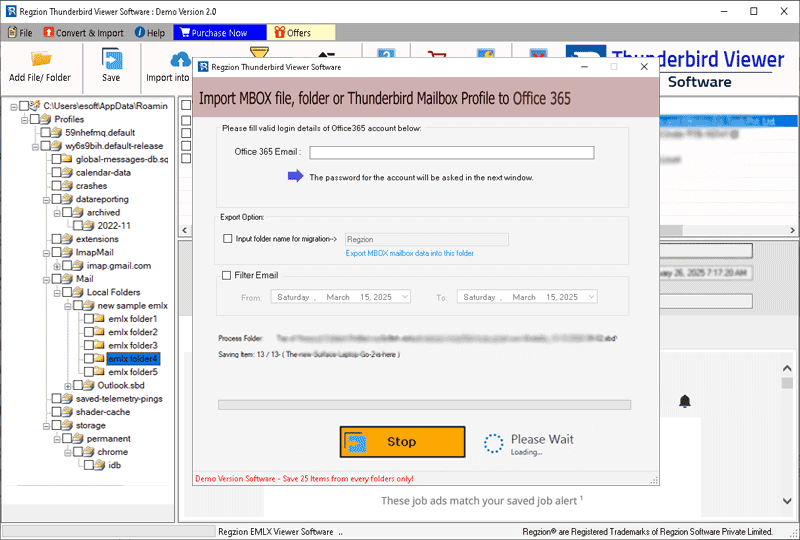The height and width of the screenshot is (540, 800).
Task: Click the message list scroll-left arrow
Action: (185, 230)
